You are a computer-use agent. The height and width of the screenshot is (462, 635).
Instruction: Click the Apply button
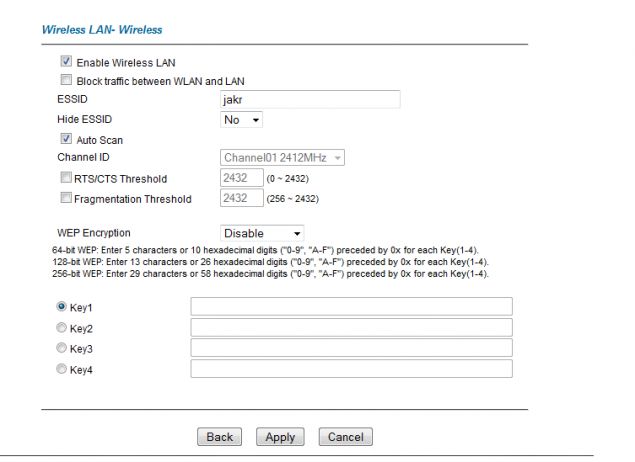coord(280,437)
